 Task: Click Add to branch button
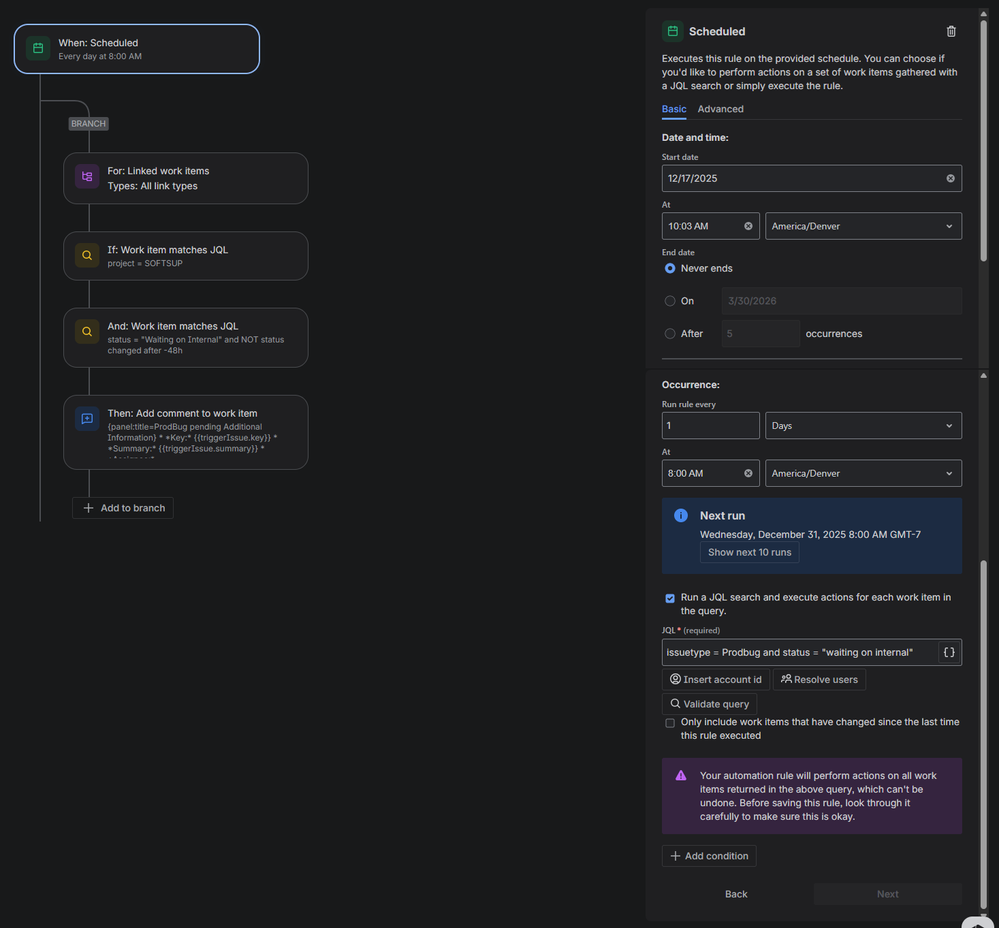pos(123,508)
